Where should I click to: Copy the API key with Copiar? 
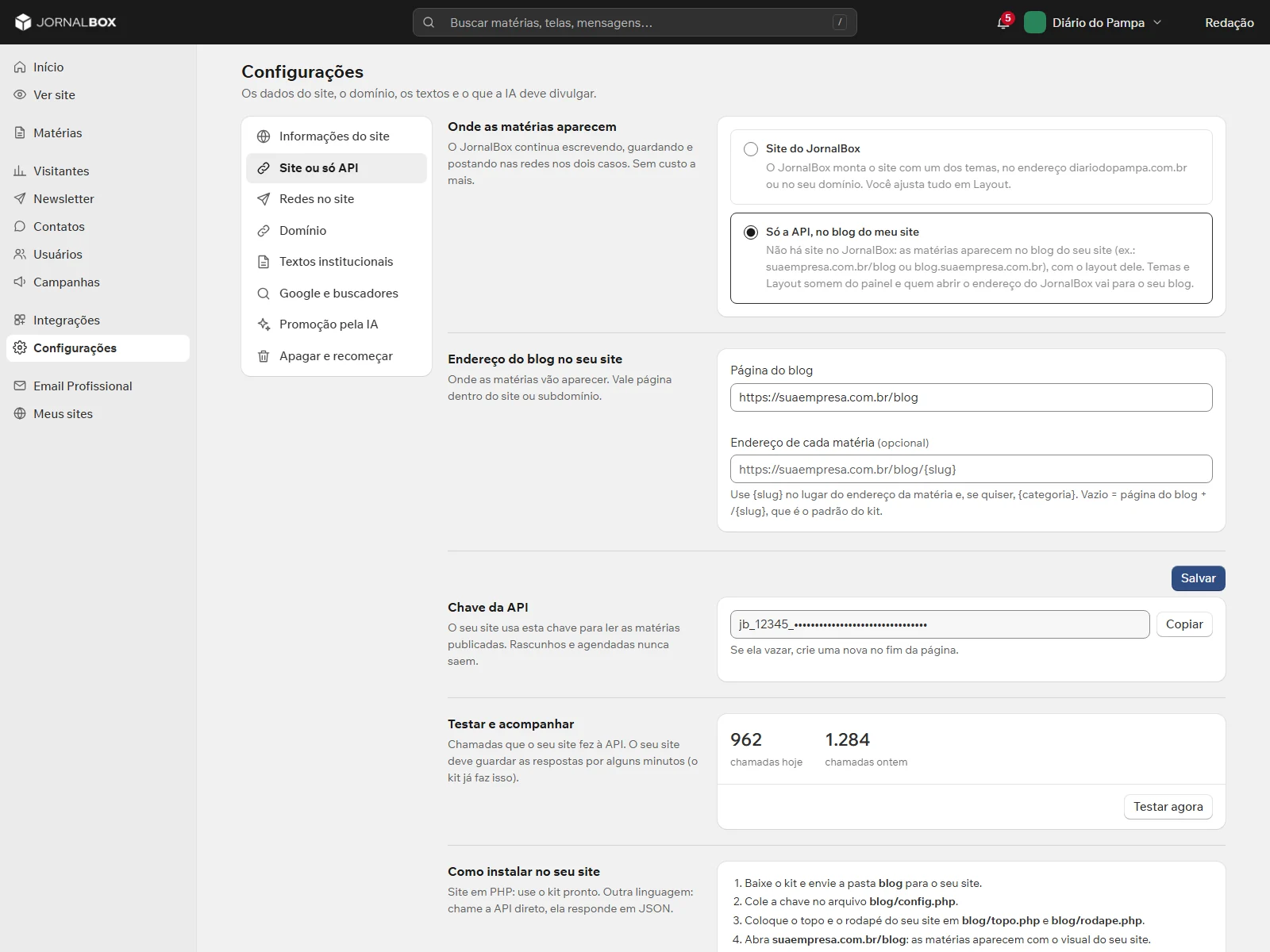coord(1184,624)
